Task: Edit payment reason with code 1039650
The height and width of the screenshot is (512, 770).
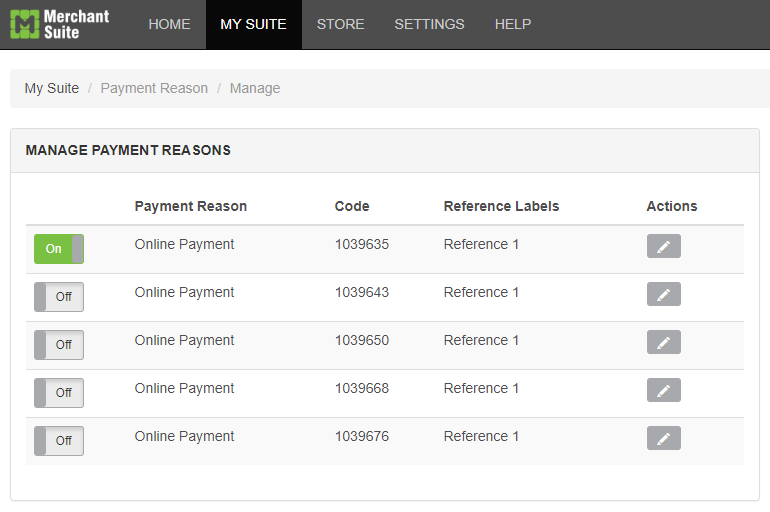Action: tap(663, 342)
